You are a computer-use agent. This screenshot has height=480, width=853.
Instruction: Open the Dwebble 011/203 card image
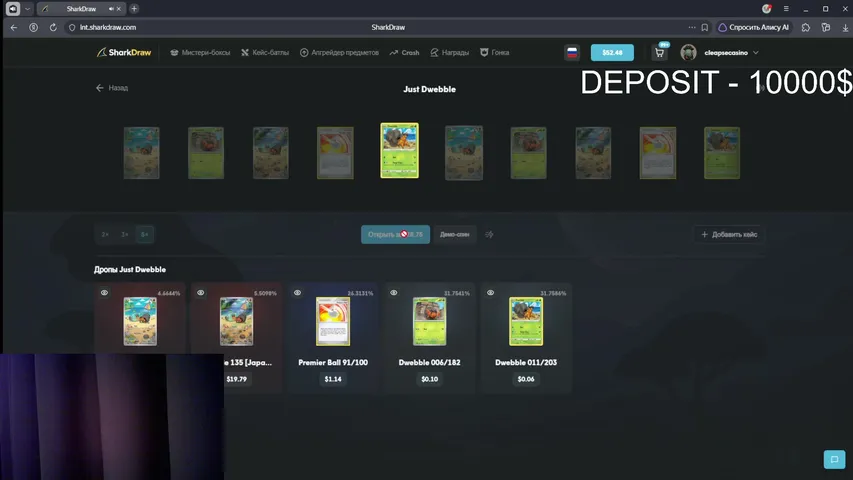[526, 321]
